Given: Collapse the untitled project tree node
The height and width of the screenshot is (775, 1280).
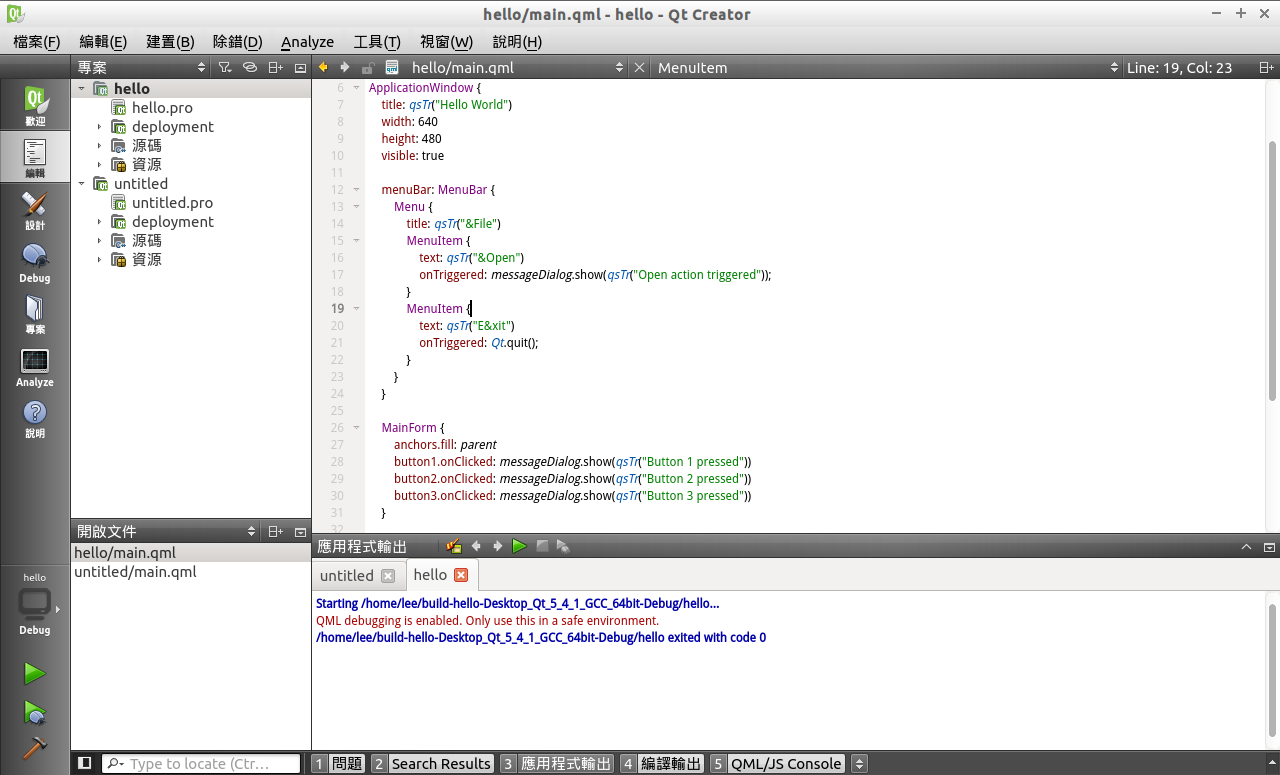Looking at the screenshot, I should (82, 184).
